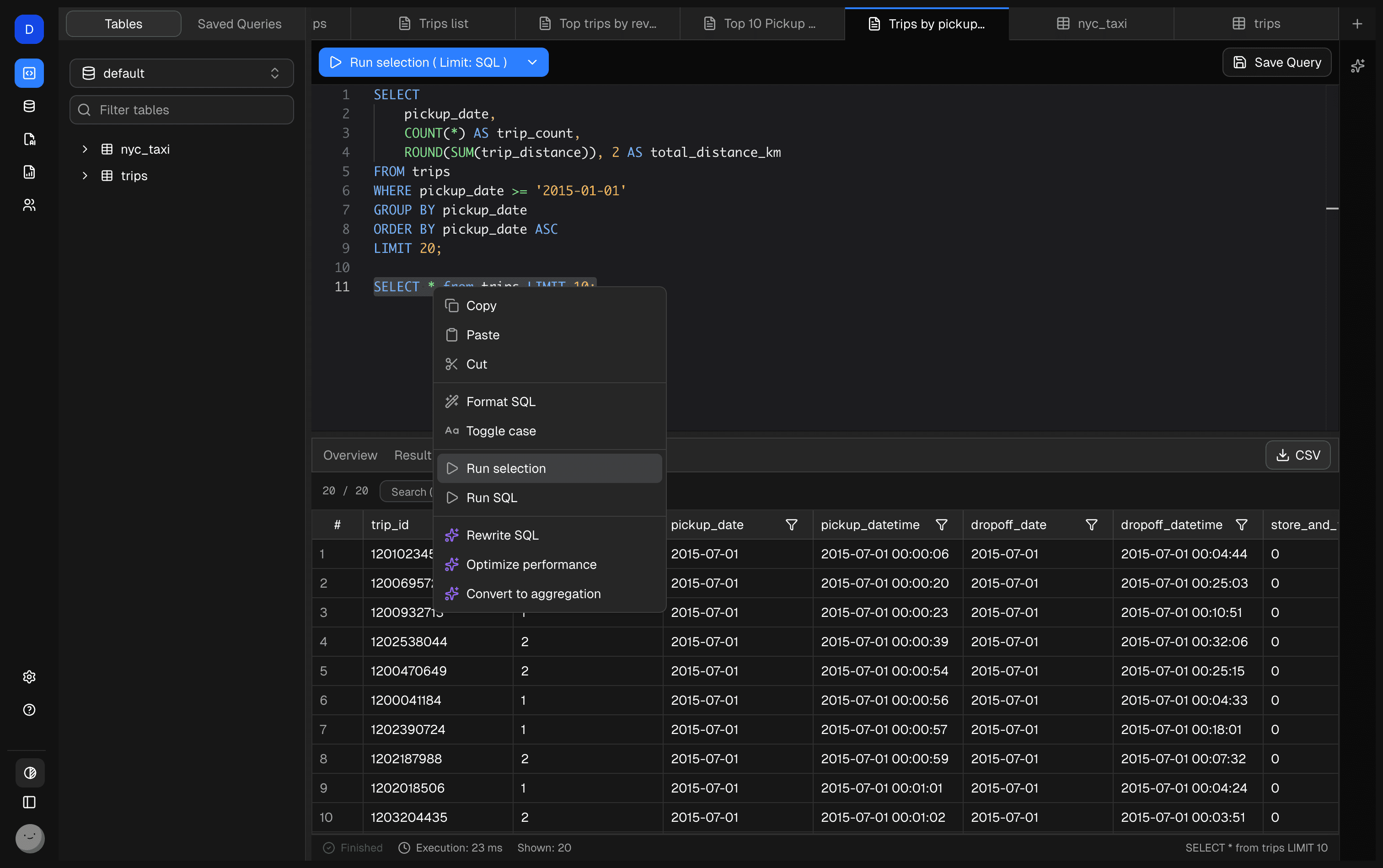Viewport: 1383px width, 868px height.
Task: Click the Convert to aggregation sparkle icon
Action: [452, 594]
